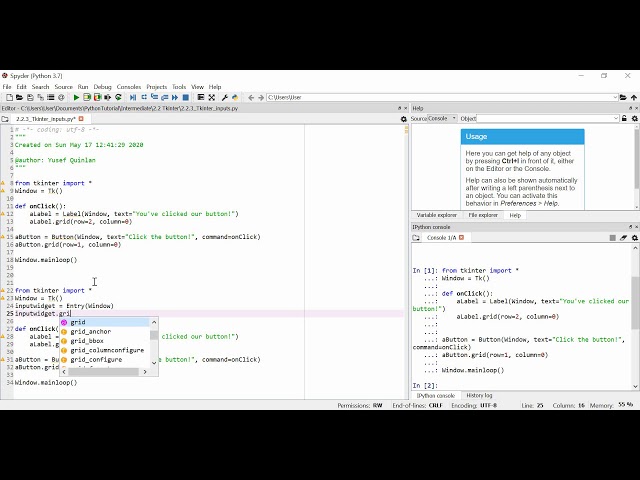
Task: Open the Source Console dropdown
Action: 442,118
